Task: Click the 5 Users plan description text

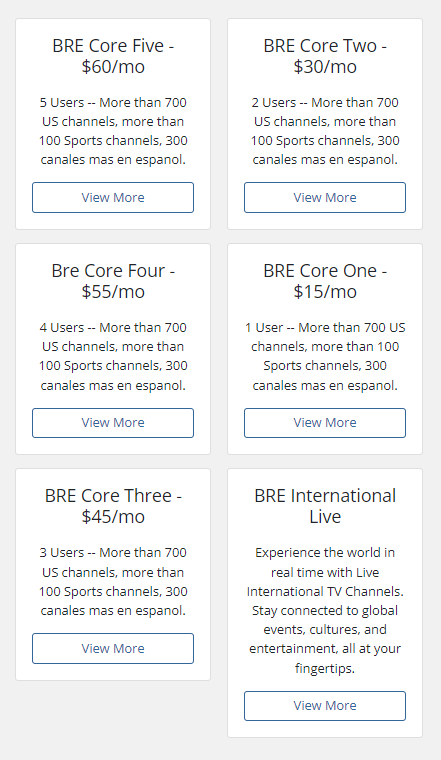Action: (113, 131)
